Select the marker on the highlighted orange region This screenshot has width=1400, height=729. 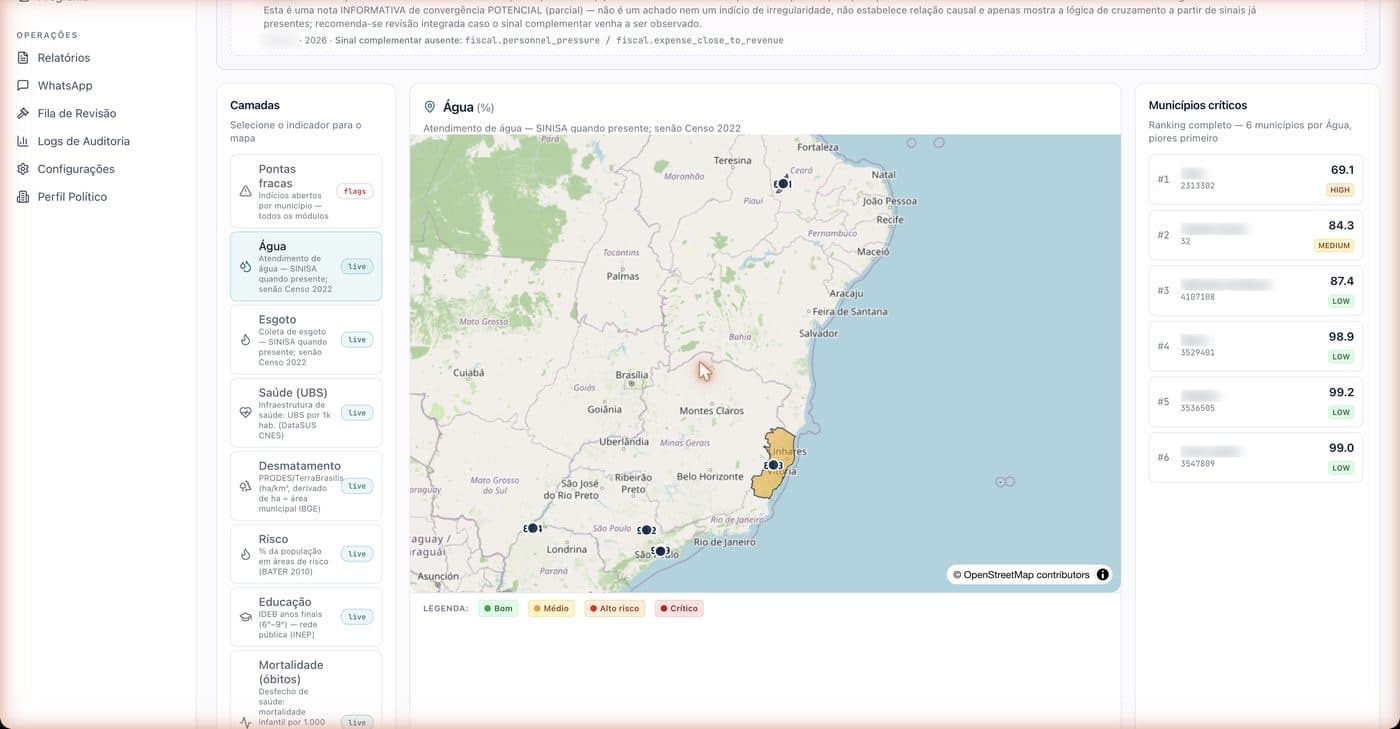(x=773, y=465)
